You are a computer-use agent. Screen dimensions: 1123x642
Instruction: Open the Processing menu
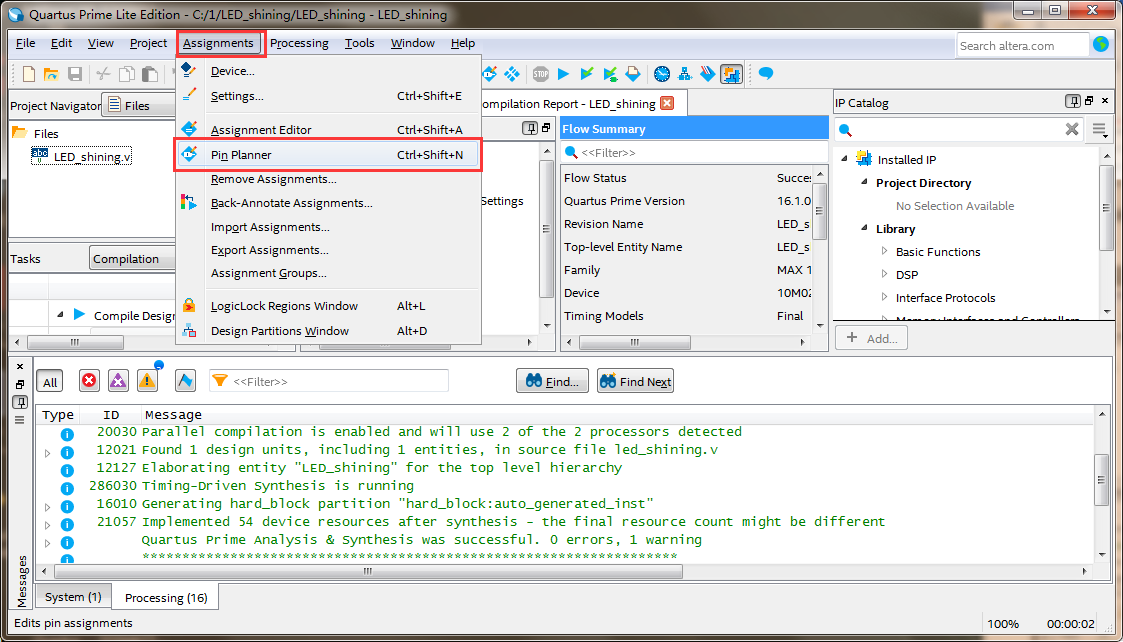click(299, 43)
